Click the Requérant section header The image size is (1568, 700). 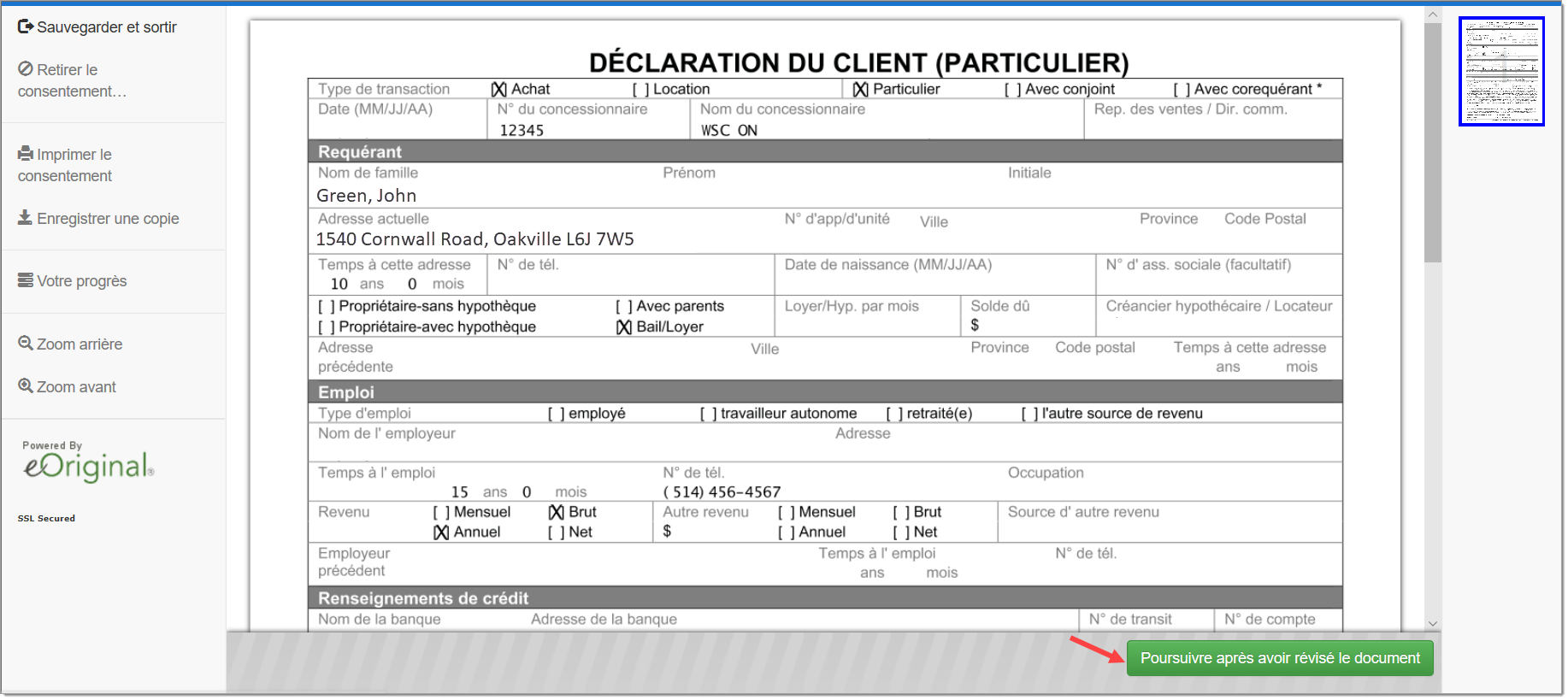coord(825,151)
